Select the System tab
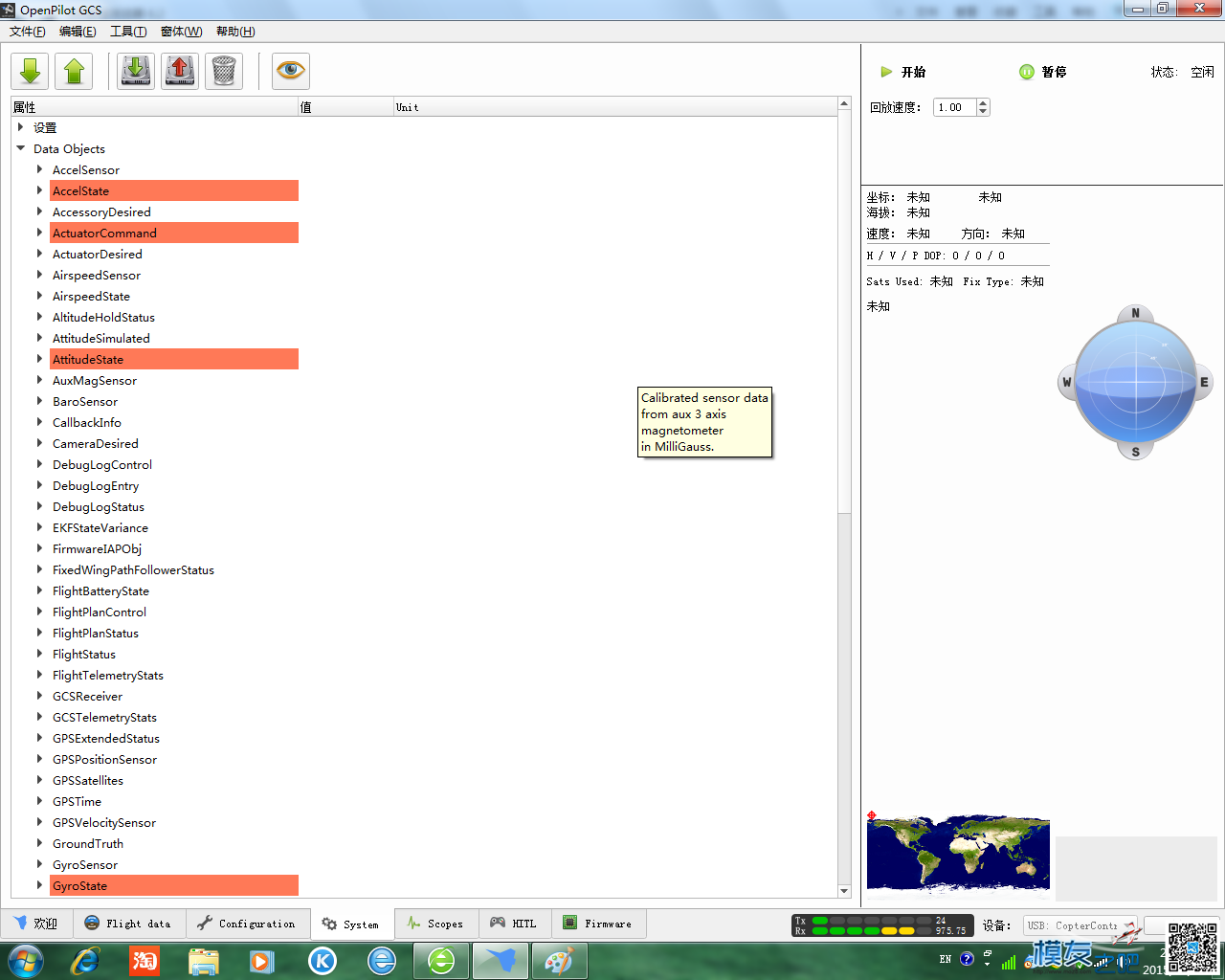1225x980 pixels. [x=351, y=924]
